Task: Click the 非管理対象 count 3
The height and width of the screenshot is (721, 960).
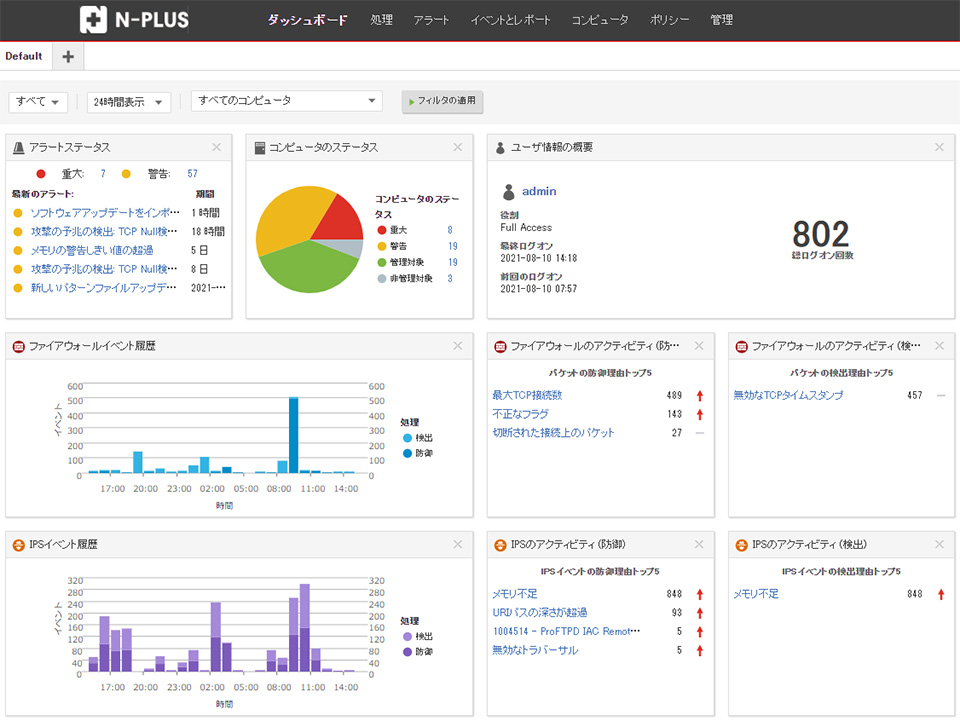Action: (x=450, y=278)
